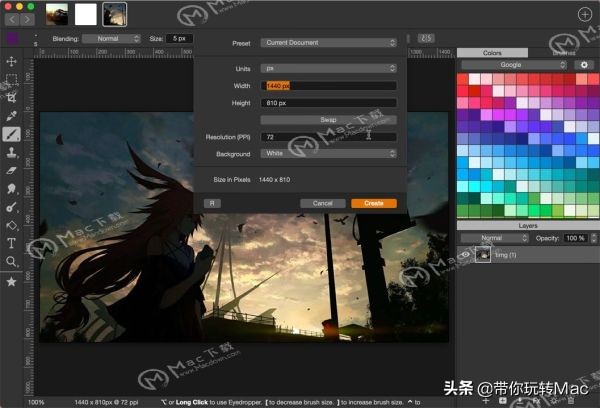Open the layer blend mode Normal dropdown

[x=494, y=238]
